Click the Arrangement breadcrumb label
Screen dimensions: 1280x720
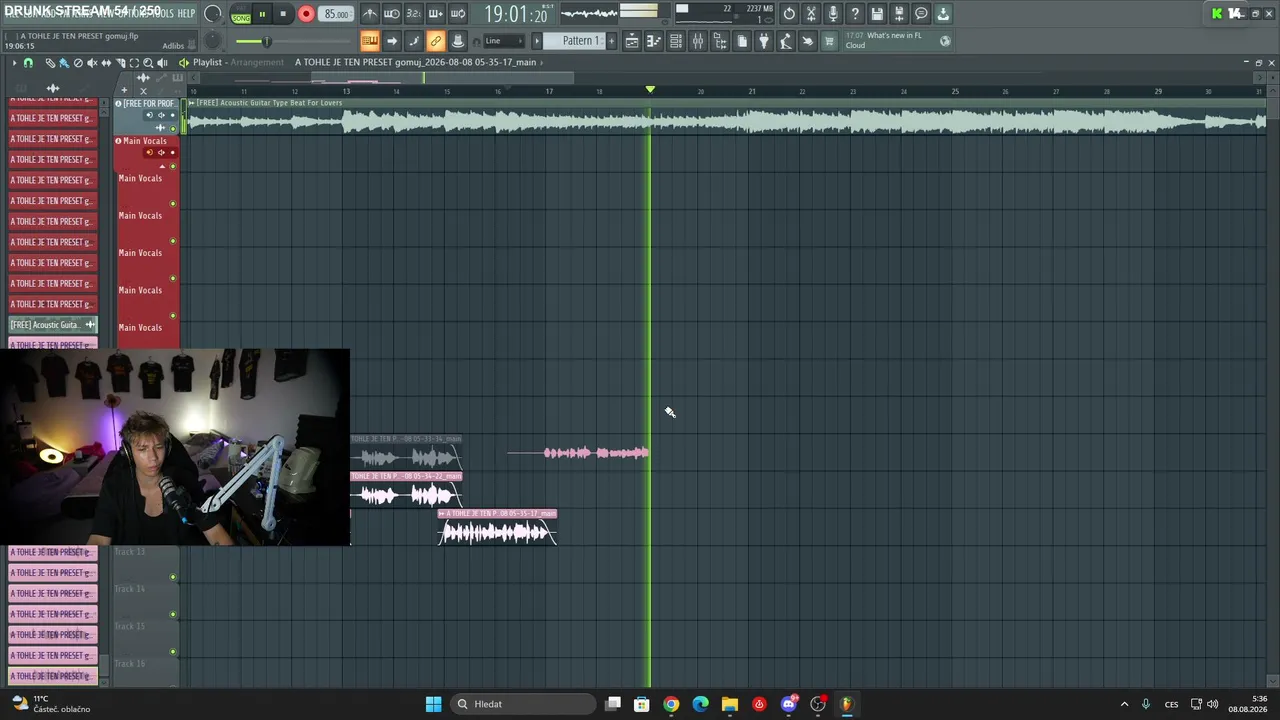[x=257, y=62]
